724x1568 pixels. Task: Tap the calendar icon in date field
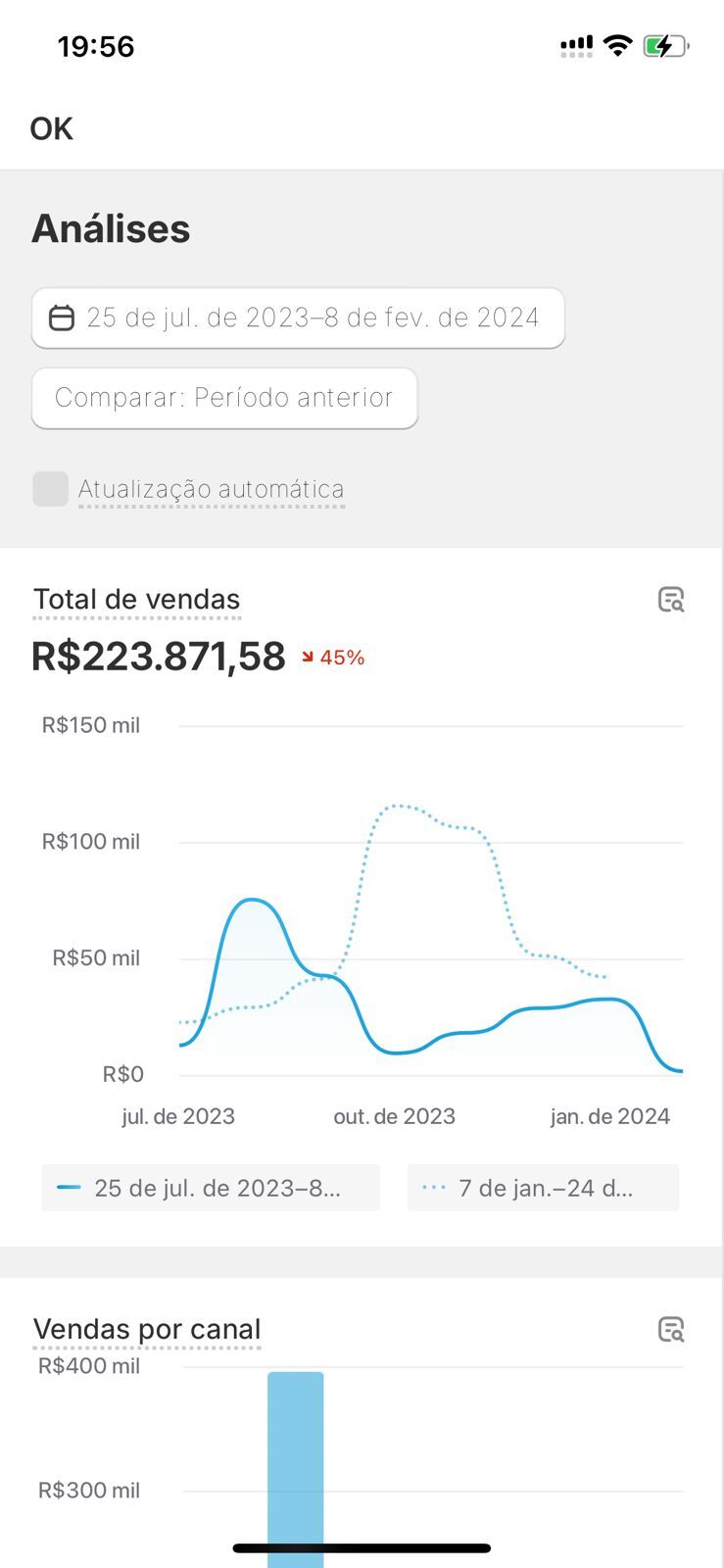click(62, 318)
